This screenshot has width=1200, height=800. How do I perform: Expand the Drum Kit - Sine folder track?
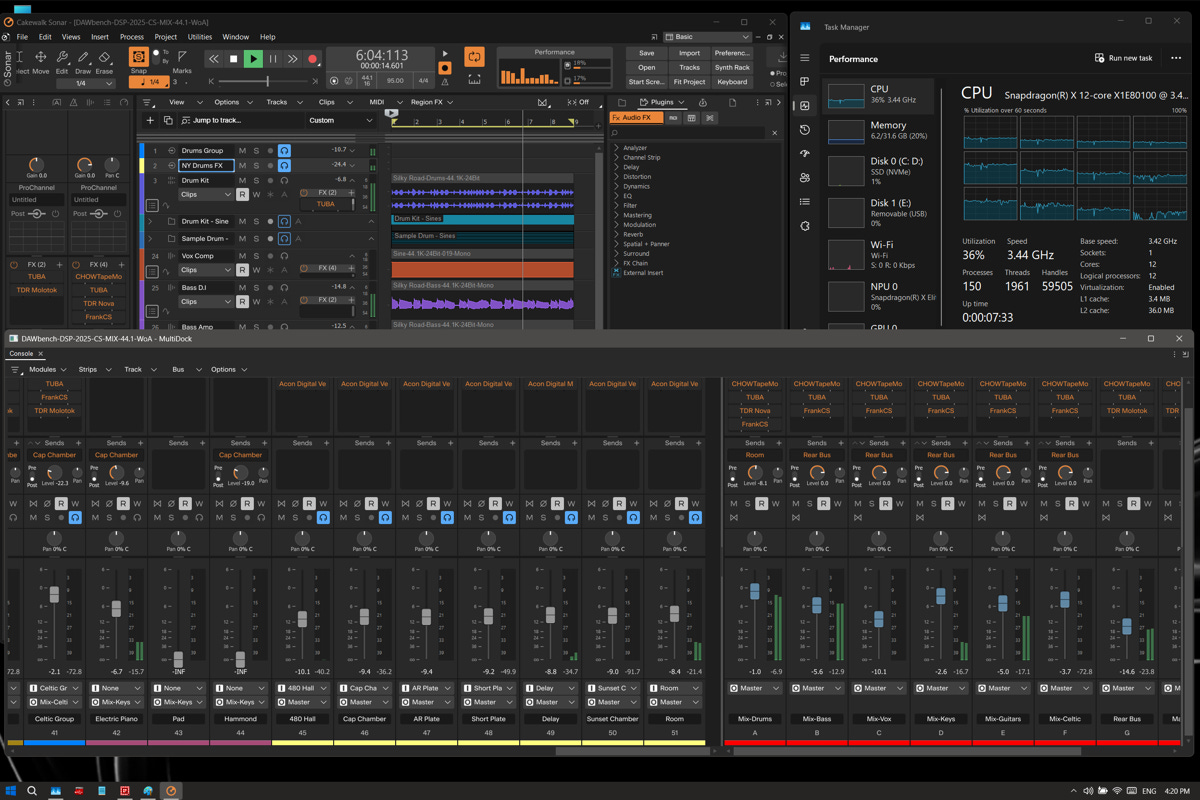tap(150, 221)
